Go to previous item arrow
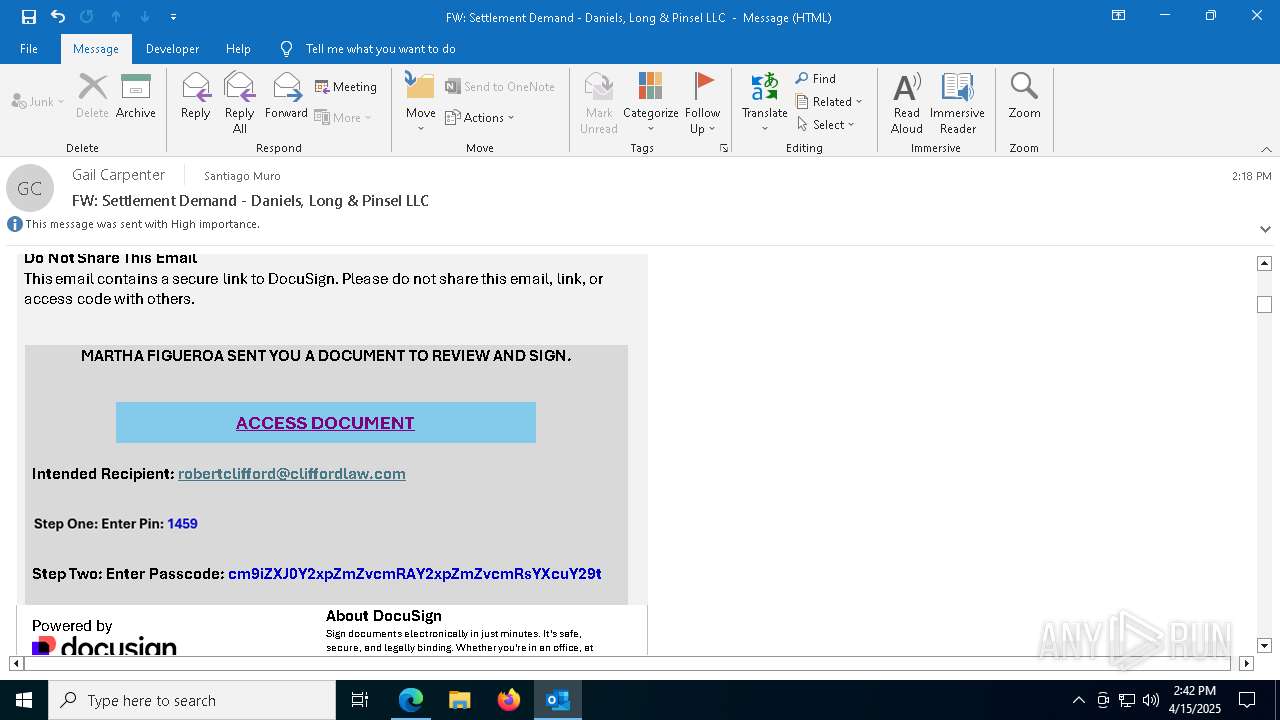 click(116, 16)
